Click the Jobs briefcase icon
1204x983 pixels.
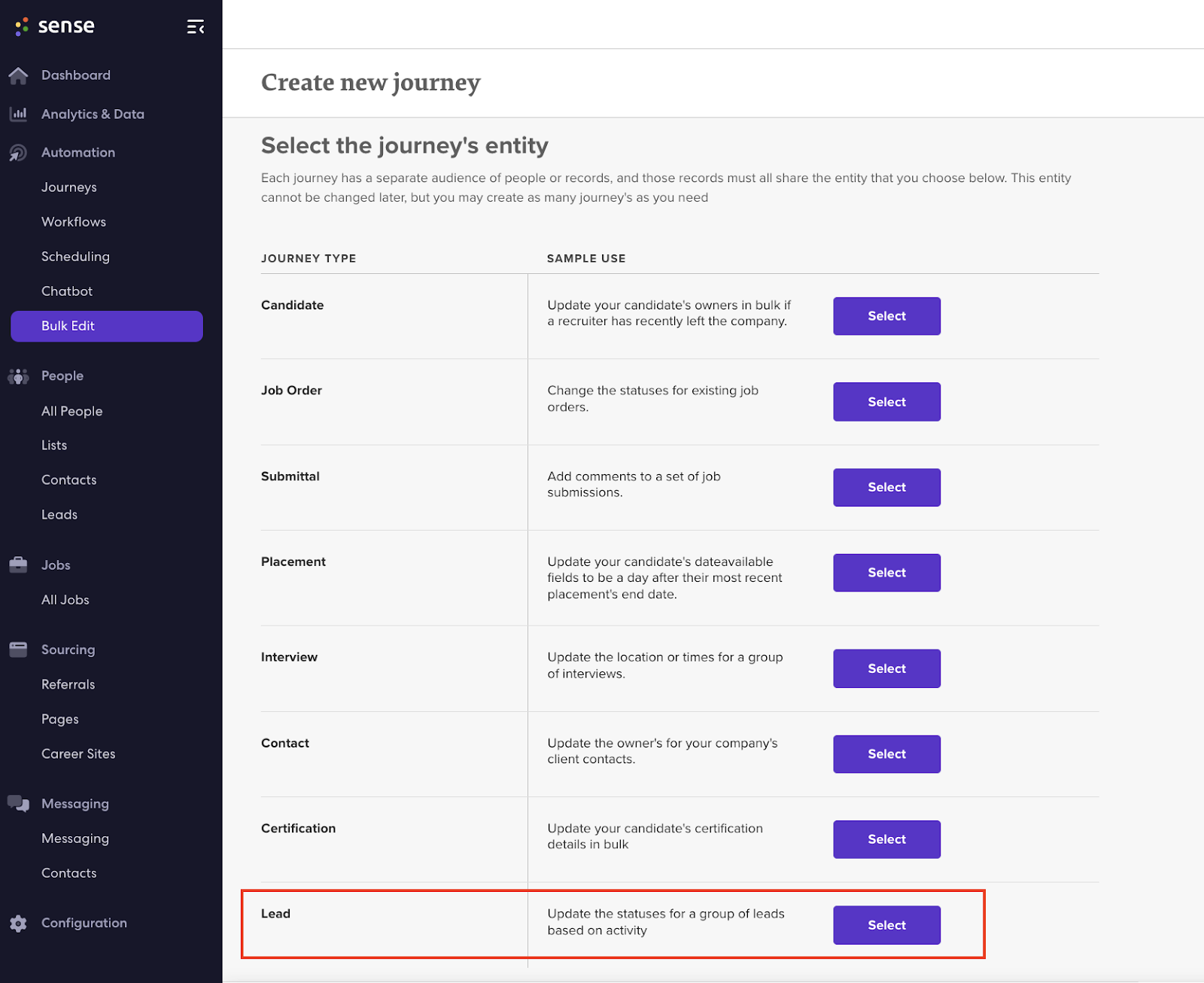18,565
